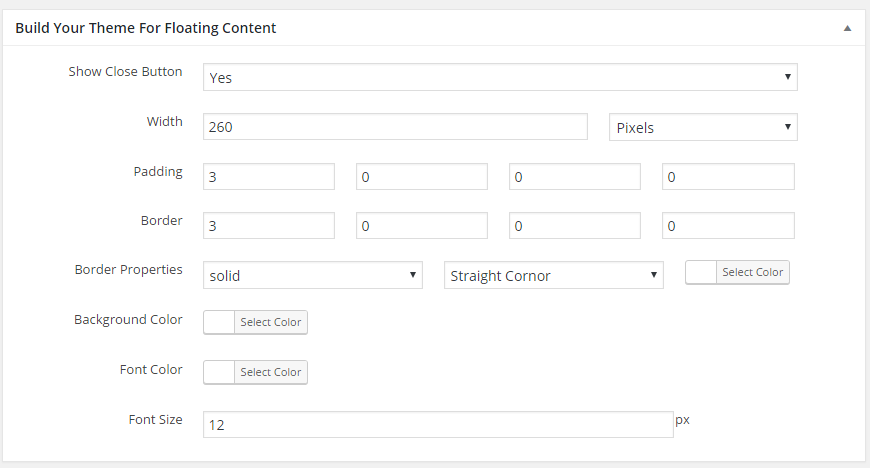
Task: Open the Show Close Button dropdown
Action: (x=500, y=77)
